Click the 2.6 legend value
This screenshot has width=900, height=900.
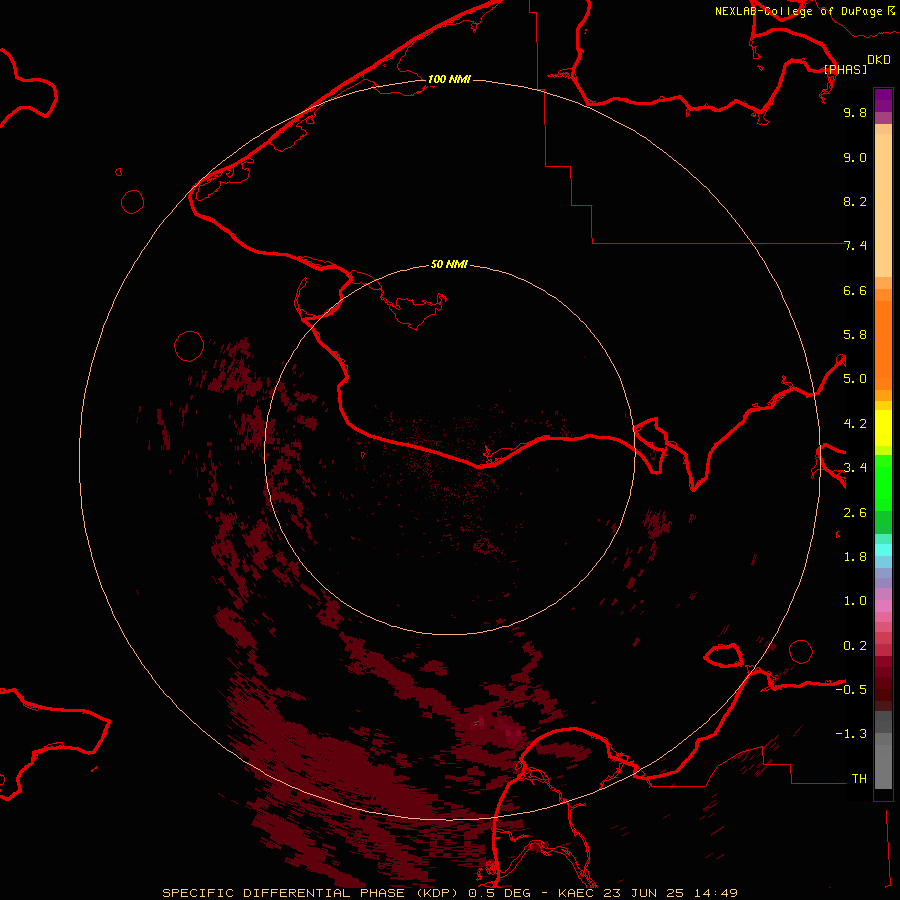855,513
